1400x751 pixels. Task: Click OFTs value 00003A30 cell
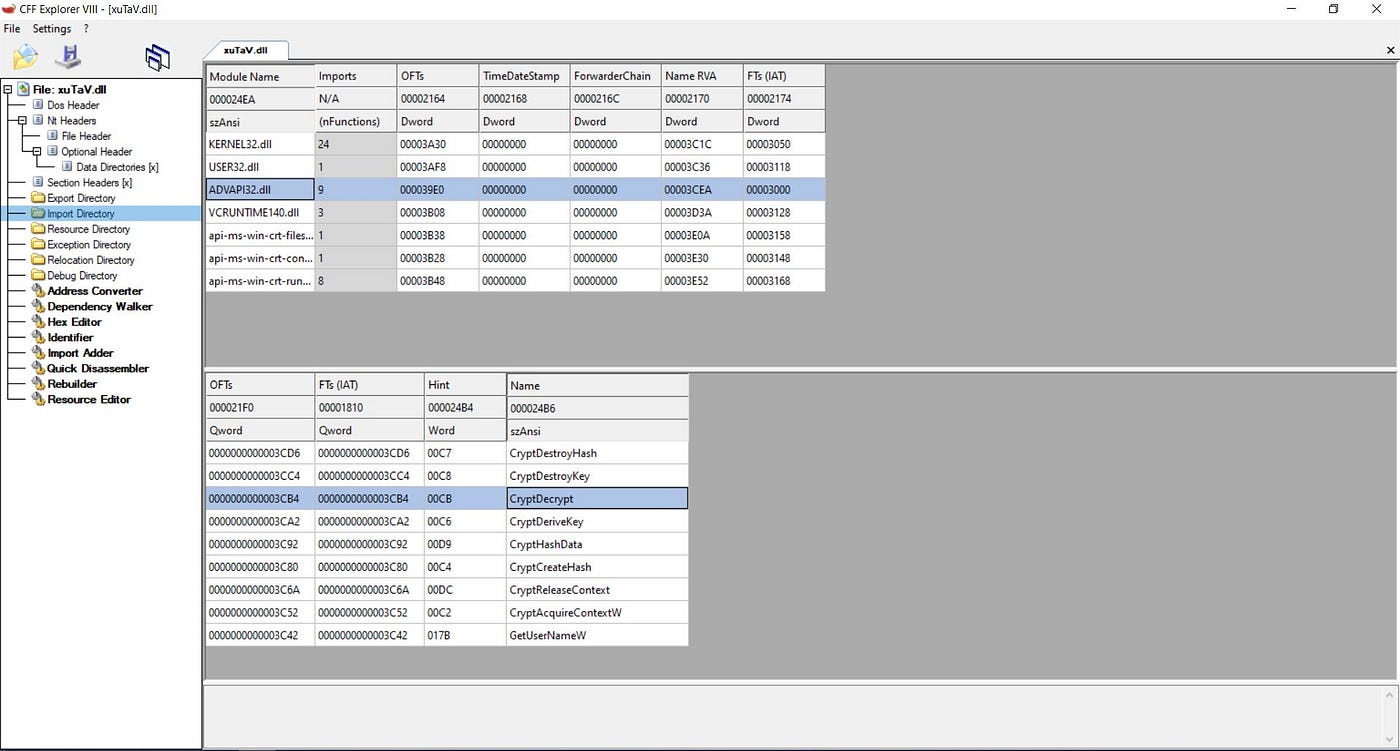(438, 144)
